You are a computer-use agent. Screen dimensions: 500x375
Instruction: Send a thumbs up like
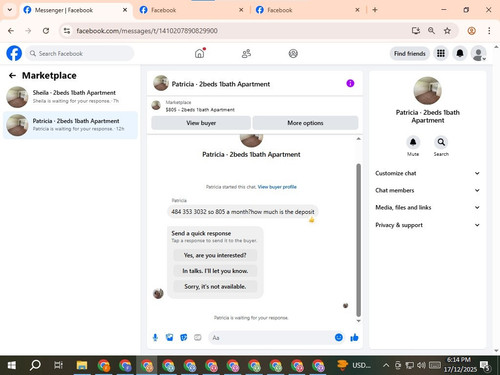coord(354,337)
